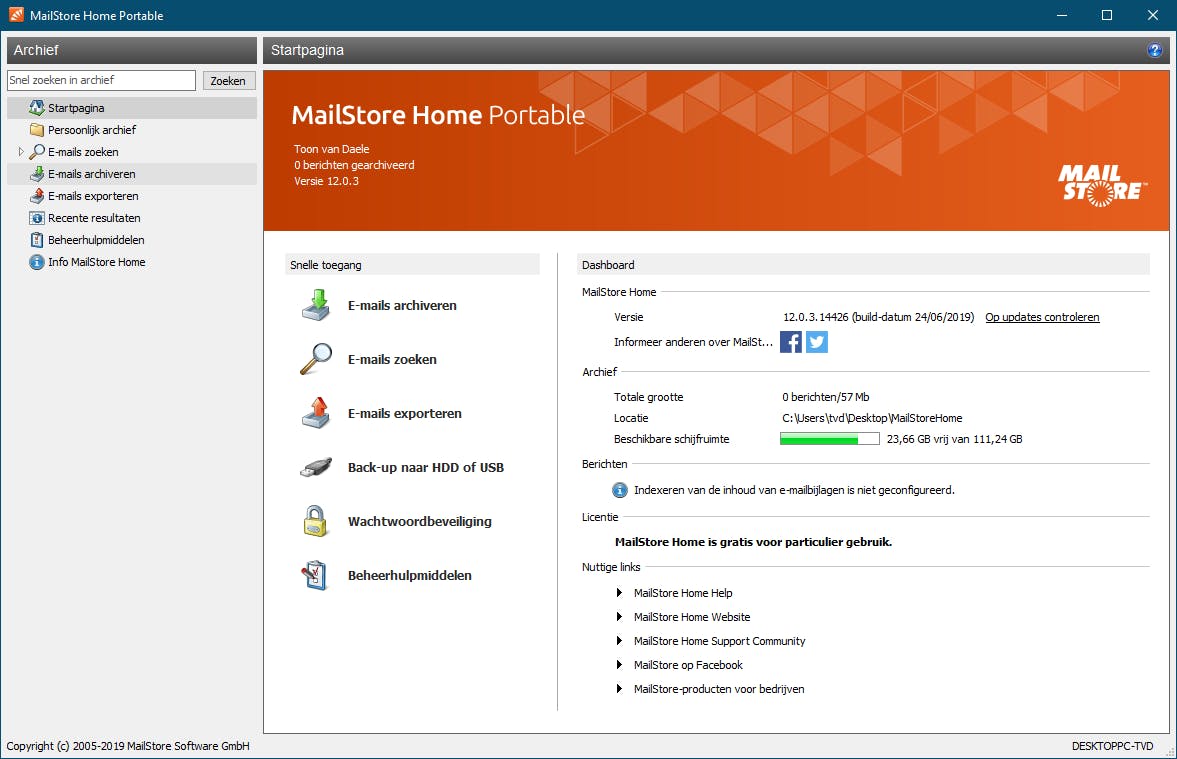The image size is (1177, 759).
Task: Click the large magnifying glass search icon
Action: click(x=316, y=359)
